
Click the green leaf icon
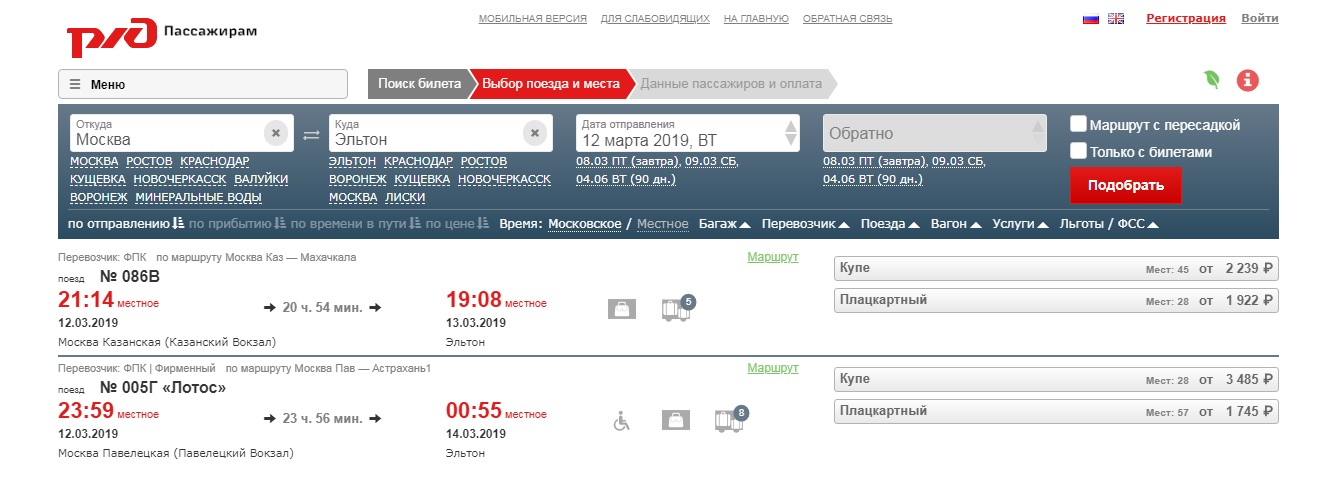[x=1212, y=81]
